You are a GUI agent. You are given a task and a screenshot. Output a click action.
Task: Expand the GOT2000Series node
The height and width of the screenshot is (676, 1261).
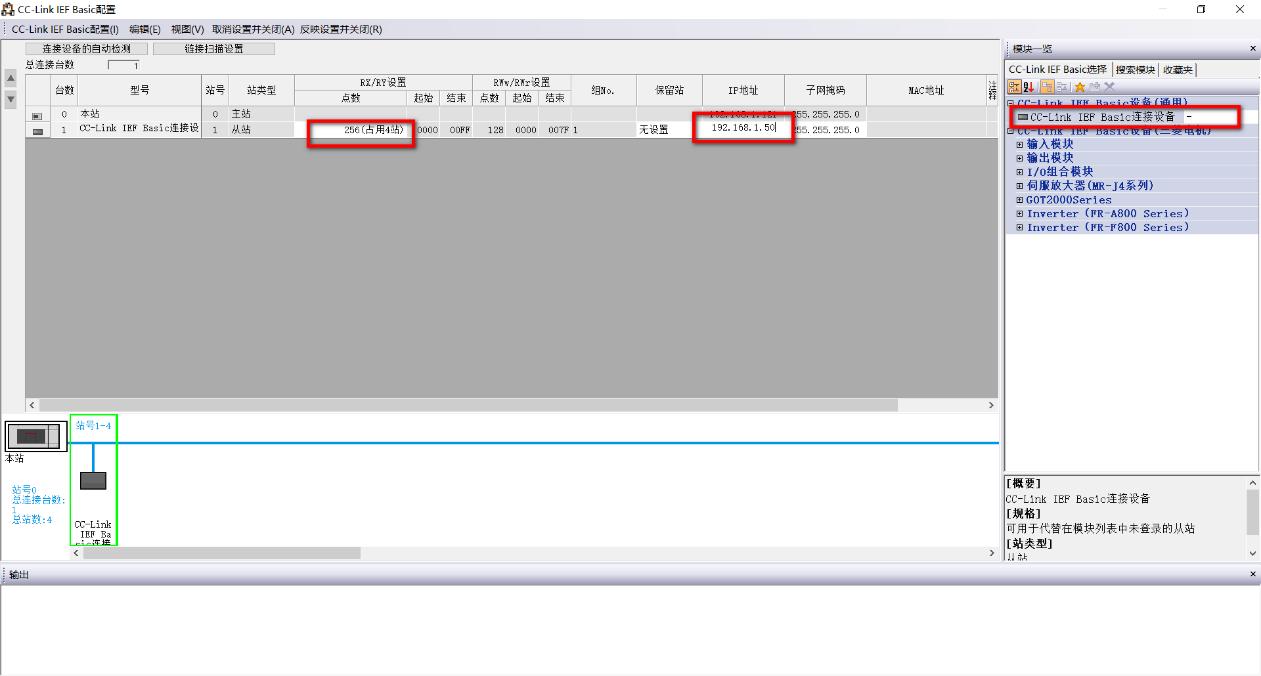pyautogui.click(x=1020, y=200)
